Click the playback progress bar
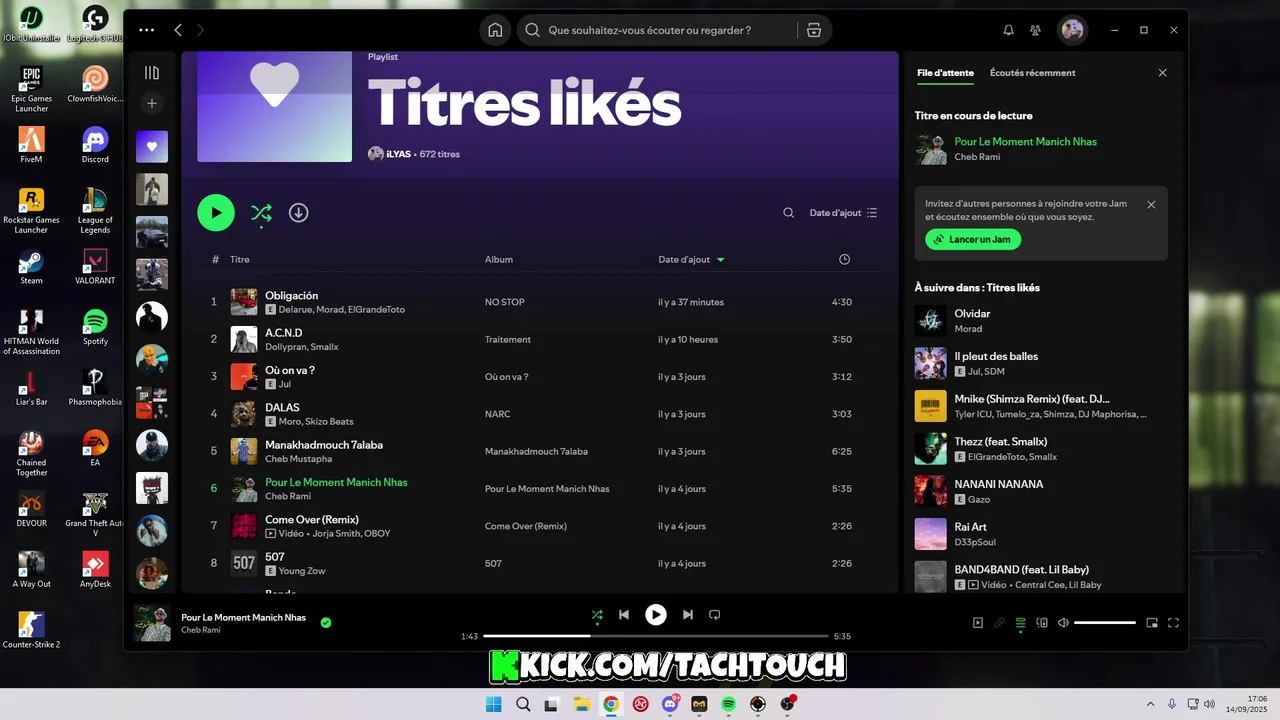 656,636
